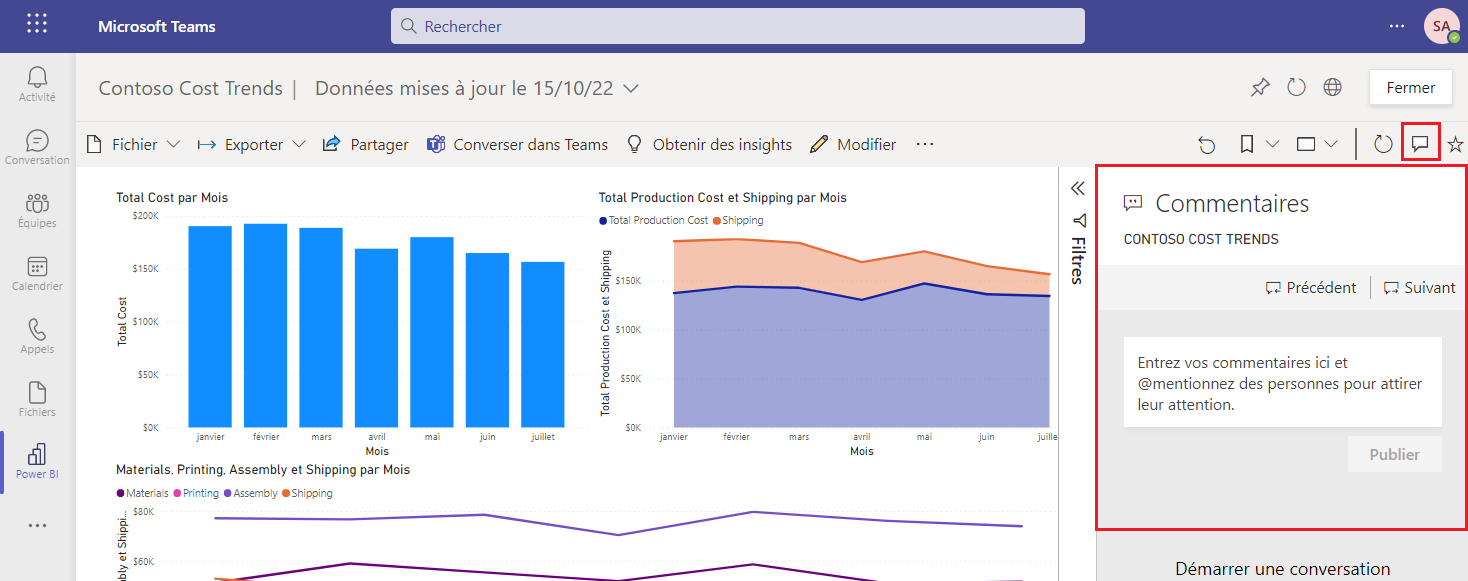Toggle Total Production Cost legend item
Image resolution: width=1468 pixels, height=581 pixels.
[x=653, y=220]
